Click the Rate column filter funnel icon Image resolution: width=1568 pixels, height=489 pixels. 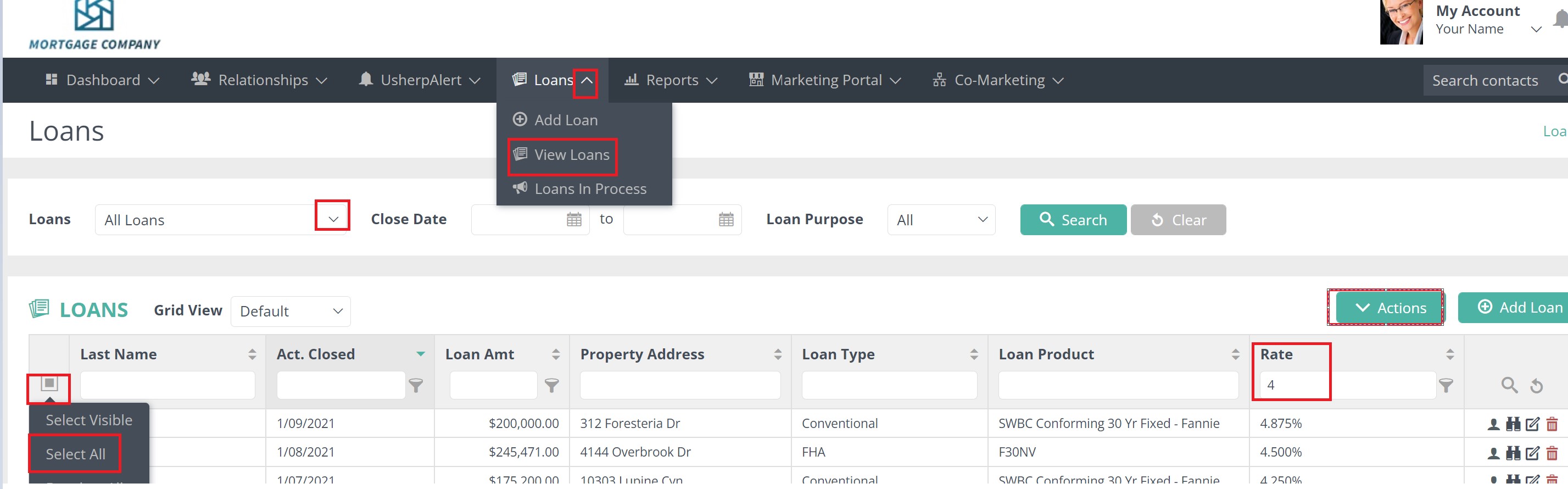[1445, 385]
